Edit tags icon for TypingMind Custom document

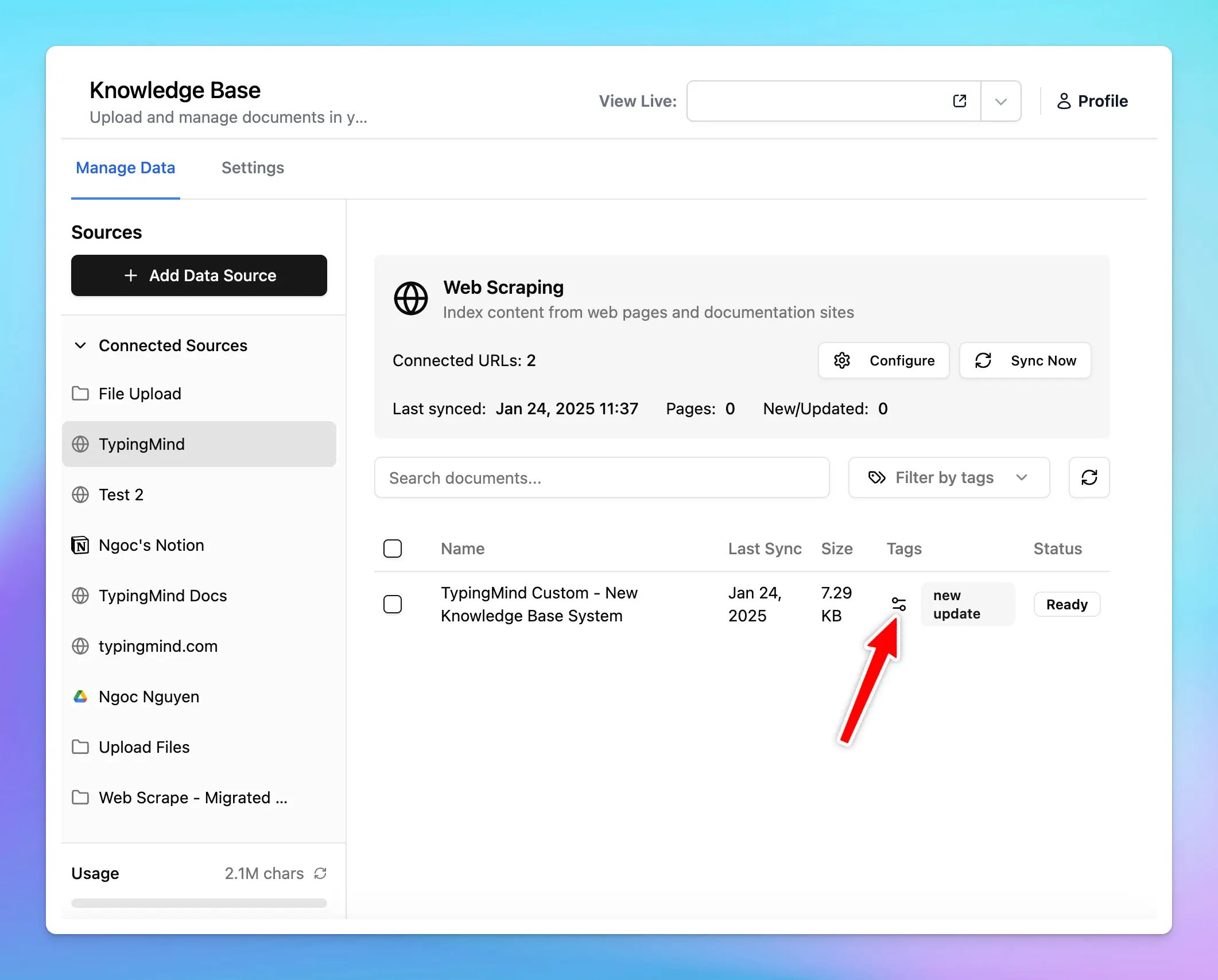(899, 604)
